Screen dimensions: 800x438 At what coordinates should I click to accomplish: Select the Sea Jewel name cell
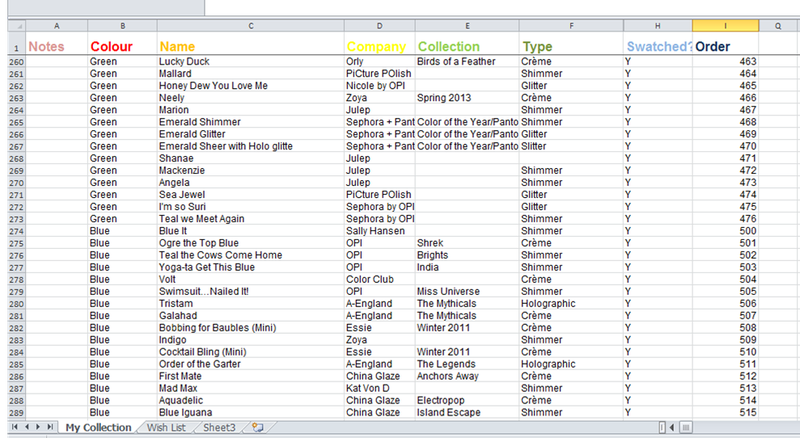[251, 194]
